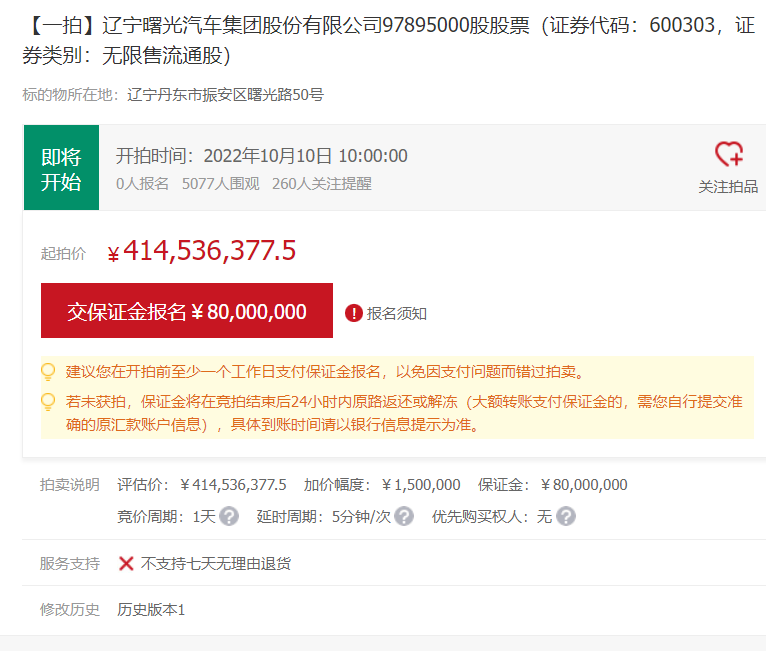
Task: Open 历史版本1 link
Action: [151, 609]
